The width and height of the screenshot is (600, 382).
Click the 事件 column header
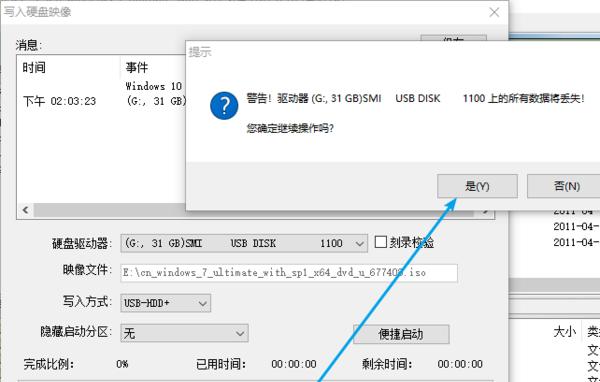pyautogui.click(x=137, y=68)
